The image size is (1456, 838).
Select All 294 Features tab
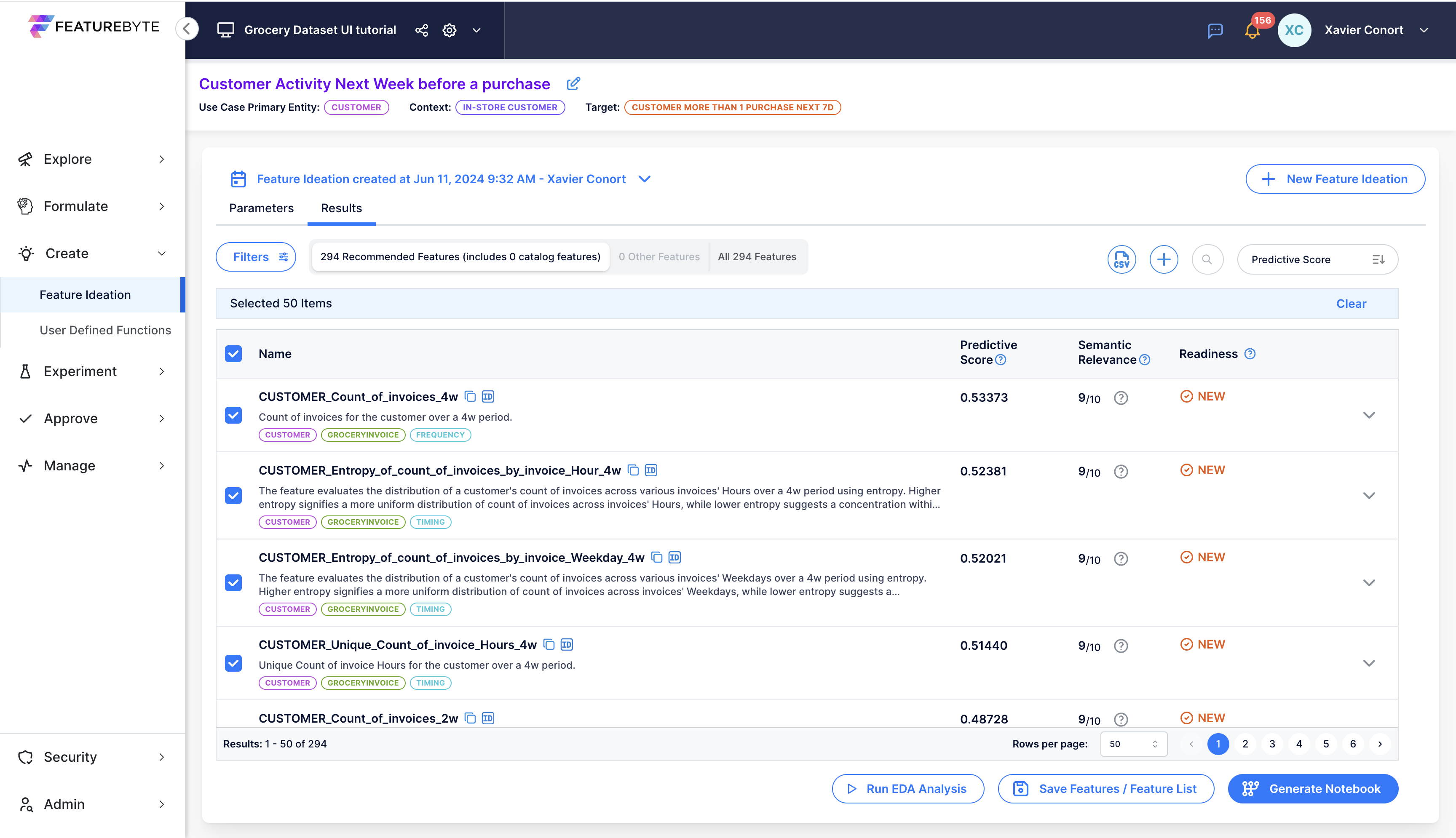tap(757, 257)
